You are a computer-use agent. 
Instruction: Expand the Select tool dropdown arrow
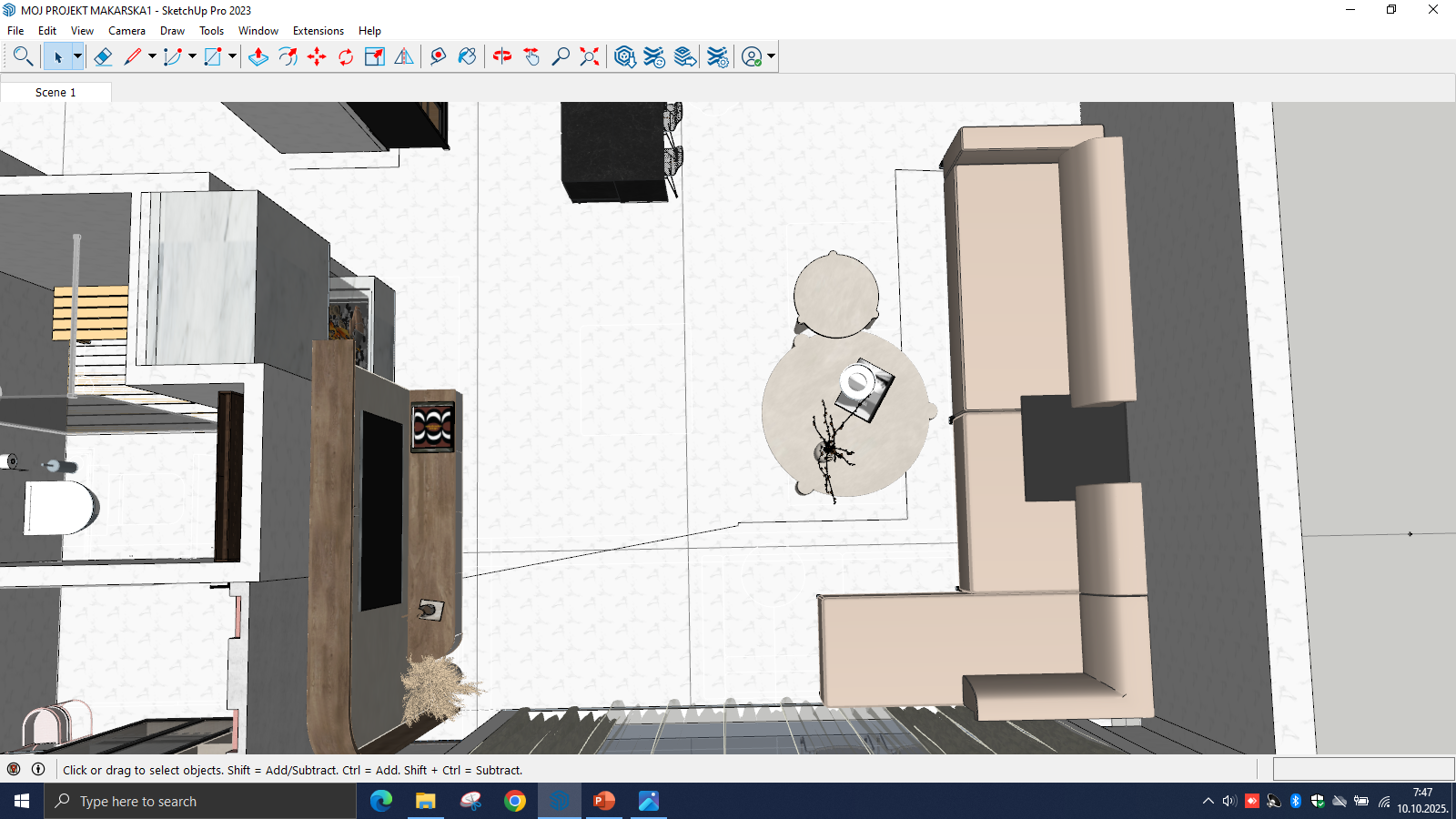pyautogui.click(x=77, y=56)
